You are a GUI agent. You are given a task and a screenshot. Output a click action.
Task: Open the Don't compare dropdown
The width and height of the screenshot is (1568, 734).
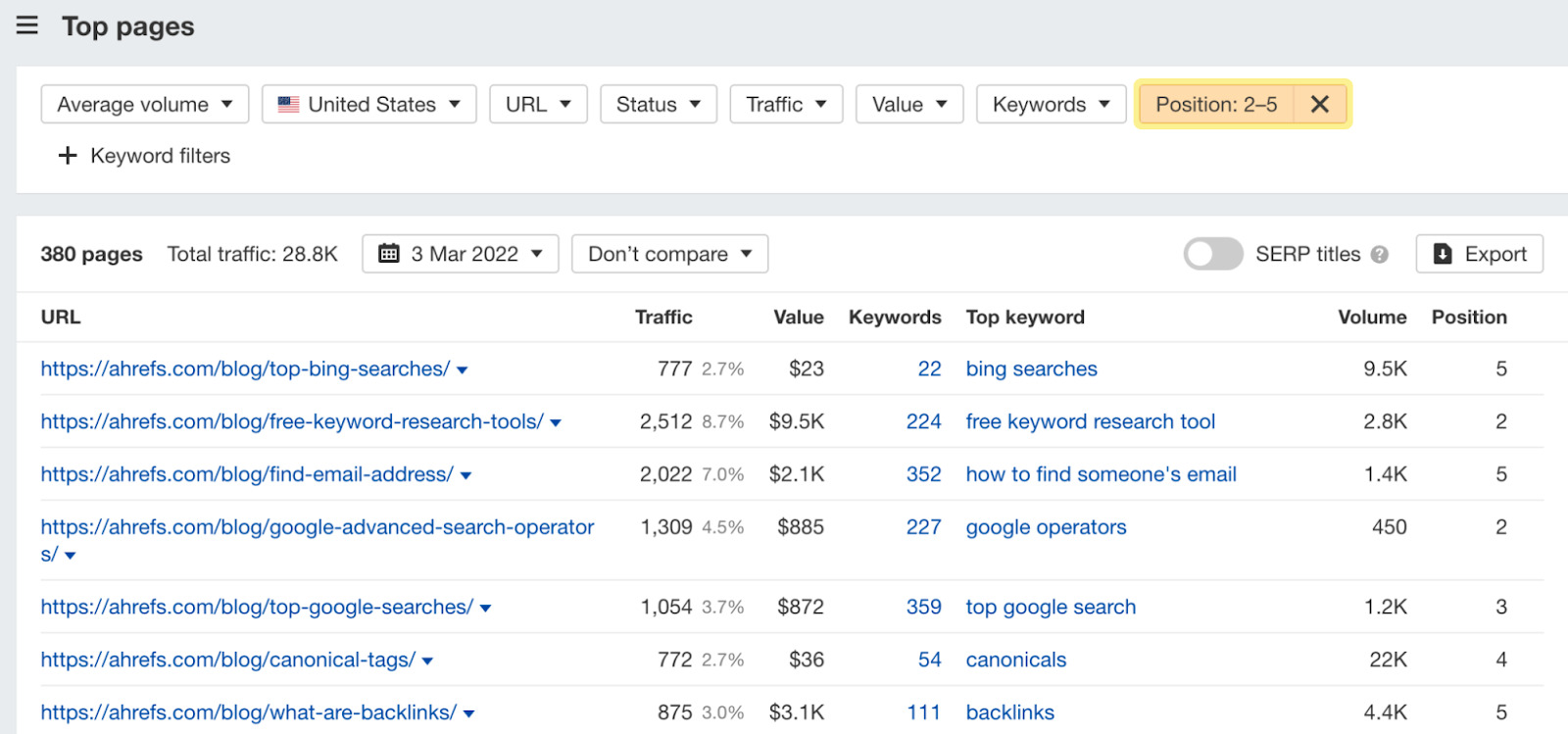[670, 254]
